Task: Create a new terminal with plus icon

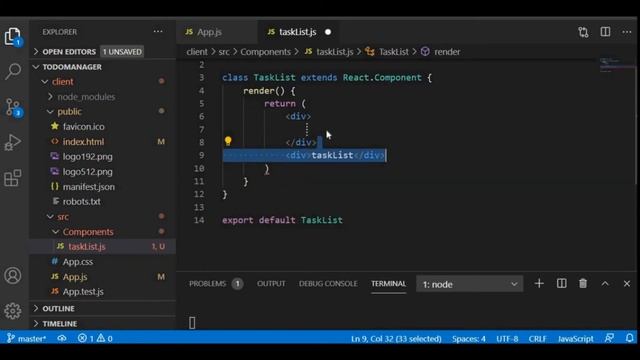Action: coord(539,283)
